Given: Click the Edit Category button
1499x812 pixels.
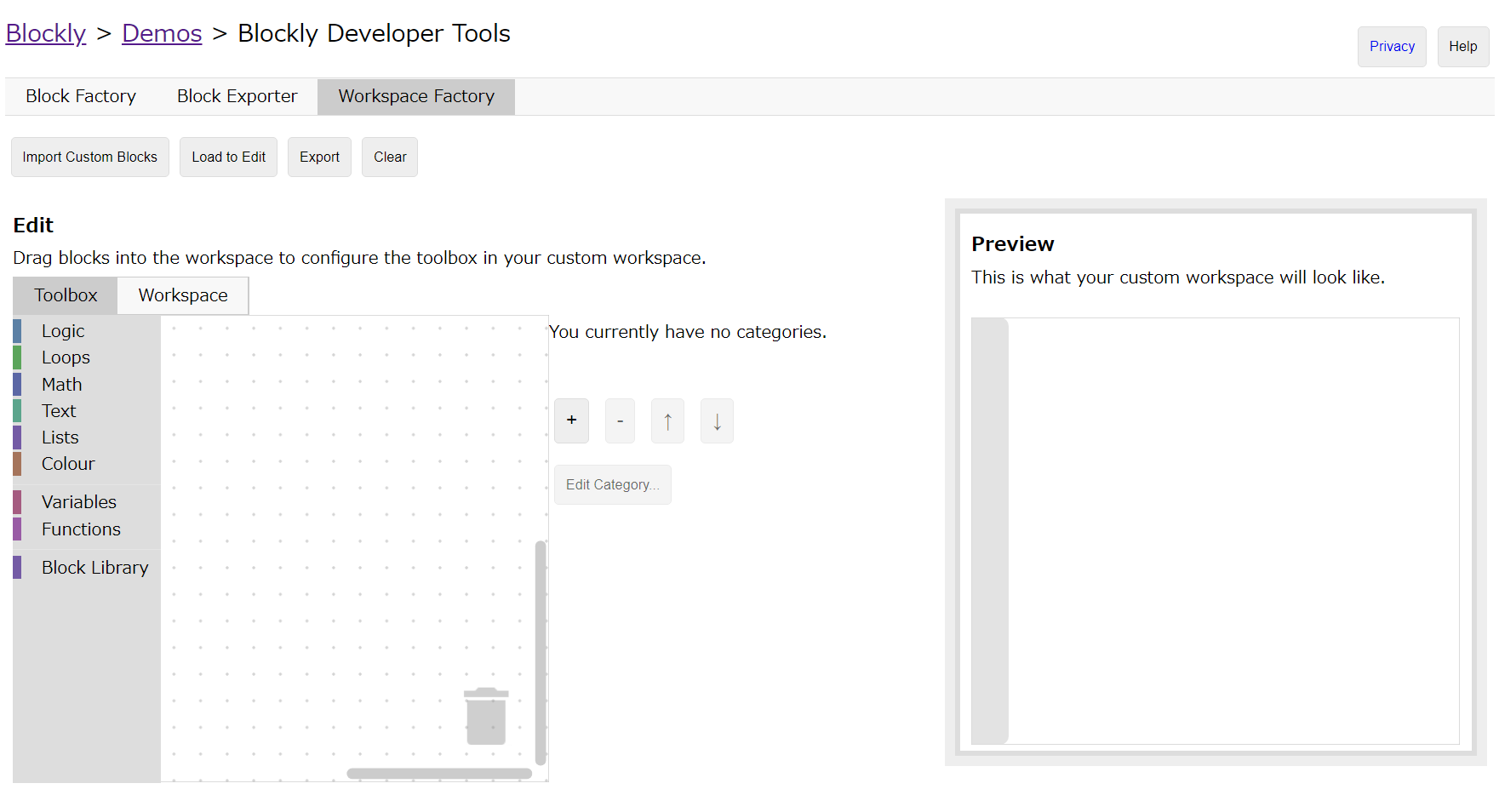Looking at the screenshot, I should point(612,484).
